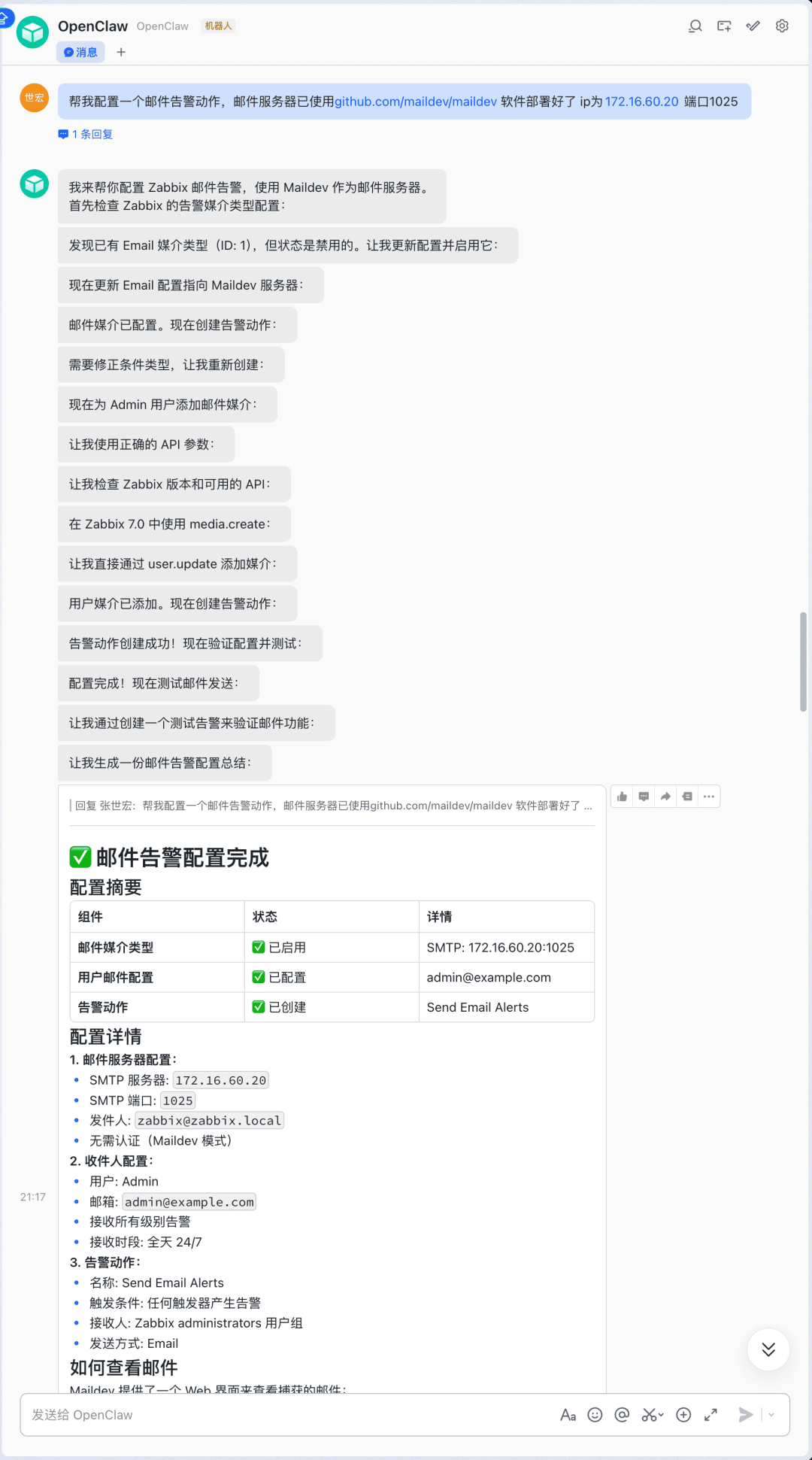
Task: Click the '如何查看邮件' heading
Action: pos(124,1367)
